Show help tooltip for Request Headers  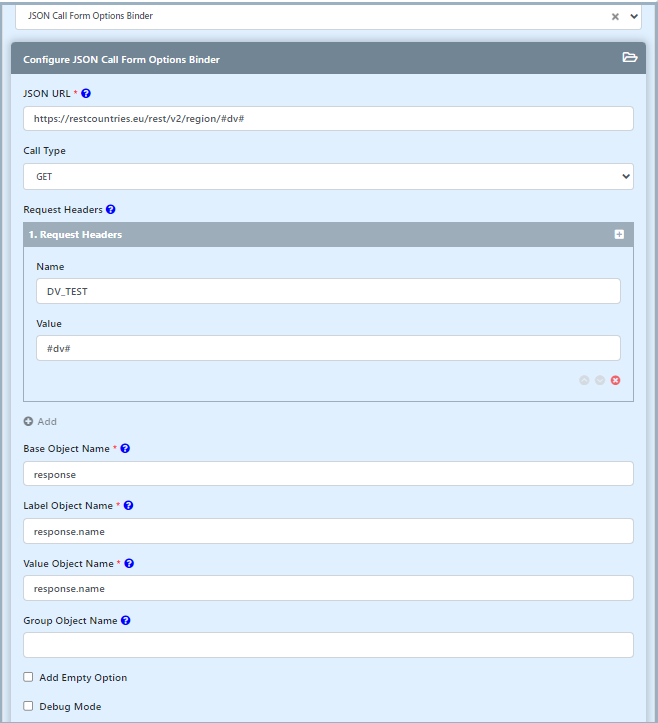(110, 210)
